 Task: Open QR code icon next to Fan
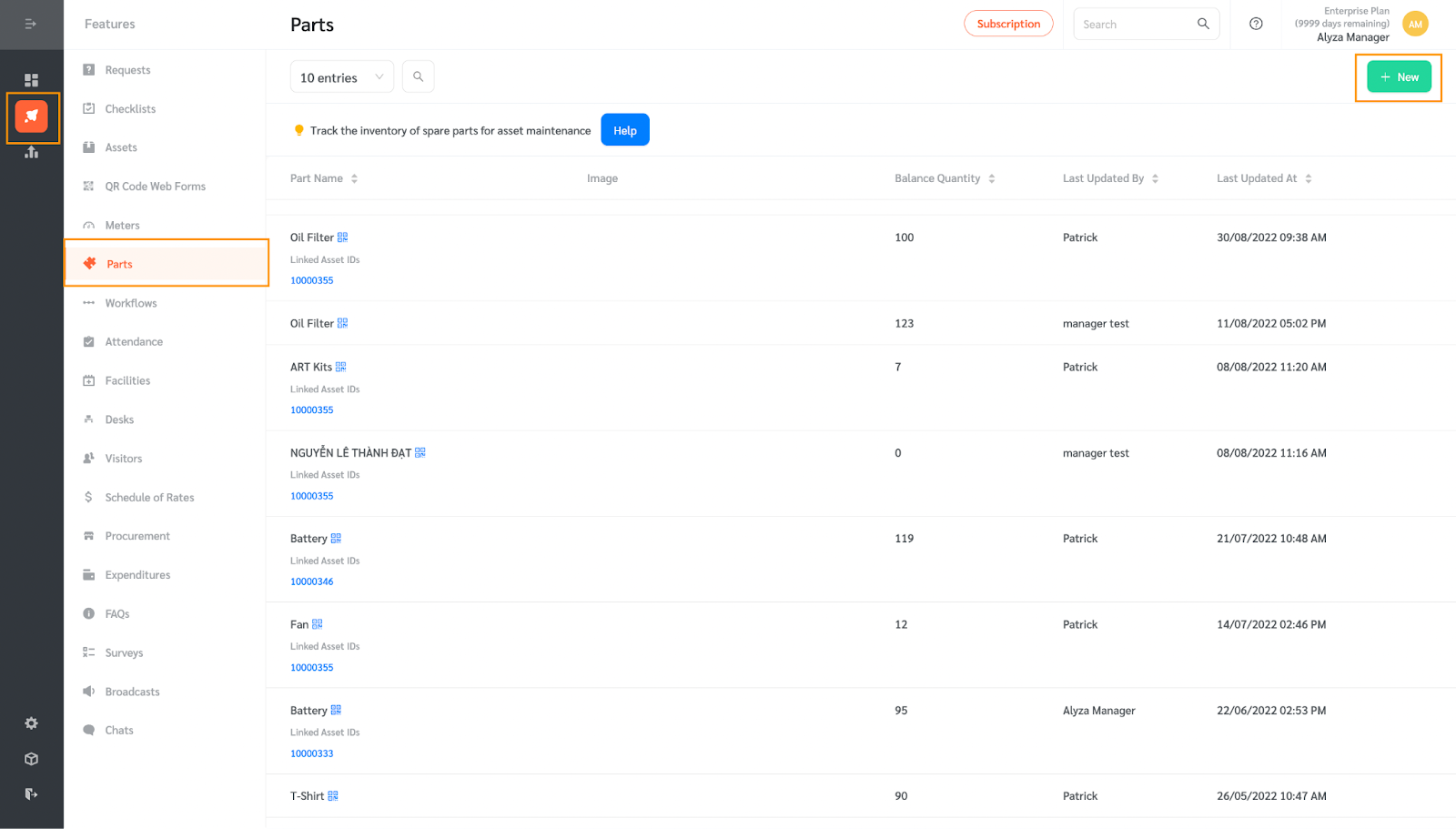318,624
